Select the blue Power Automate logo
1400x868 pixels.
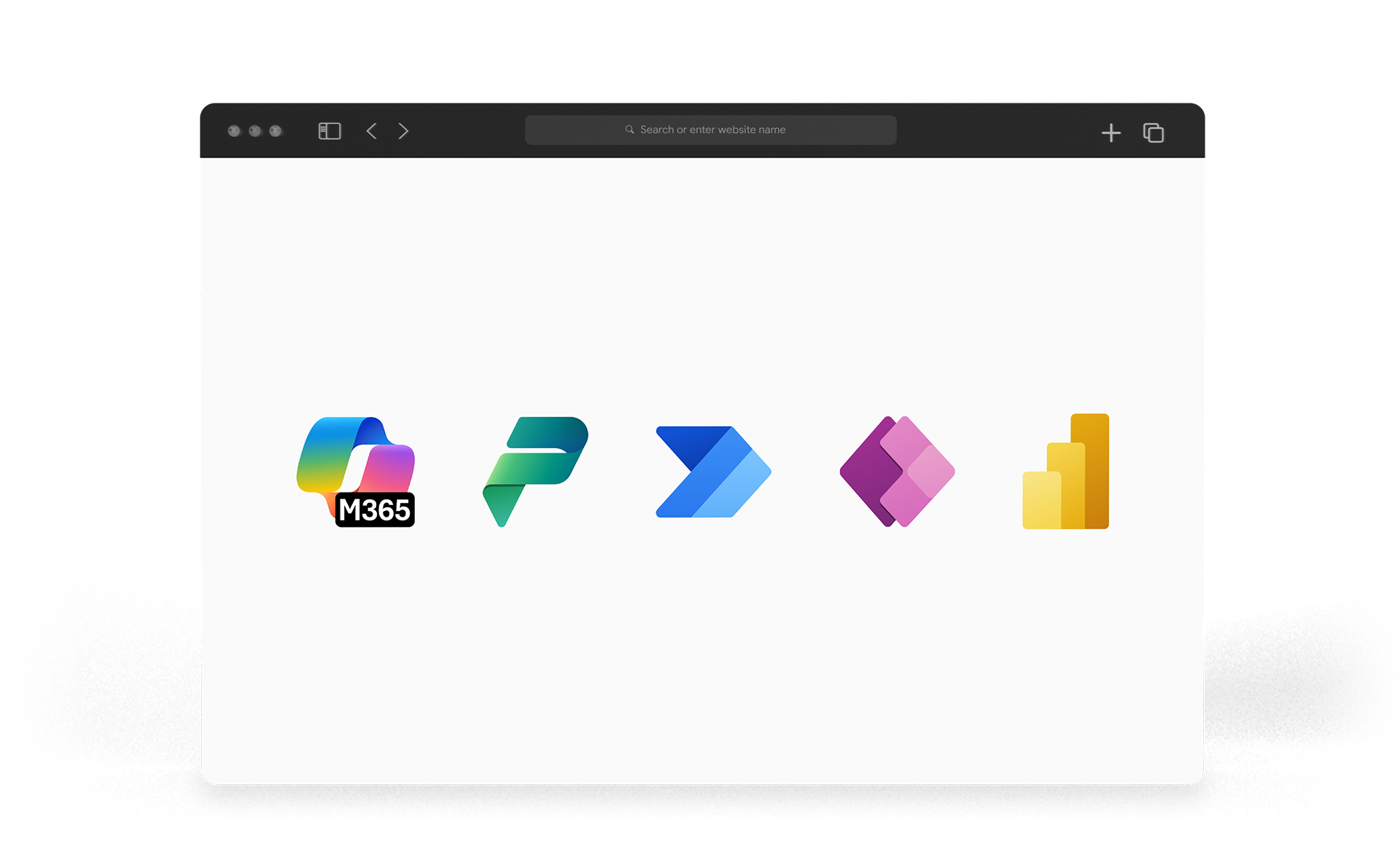coord(712,472)
